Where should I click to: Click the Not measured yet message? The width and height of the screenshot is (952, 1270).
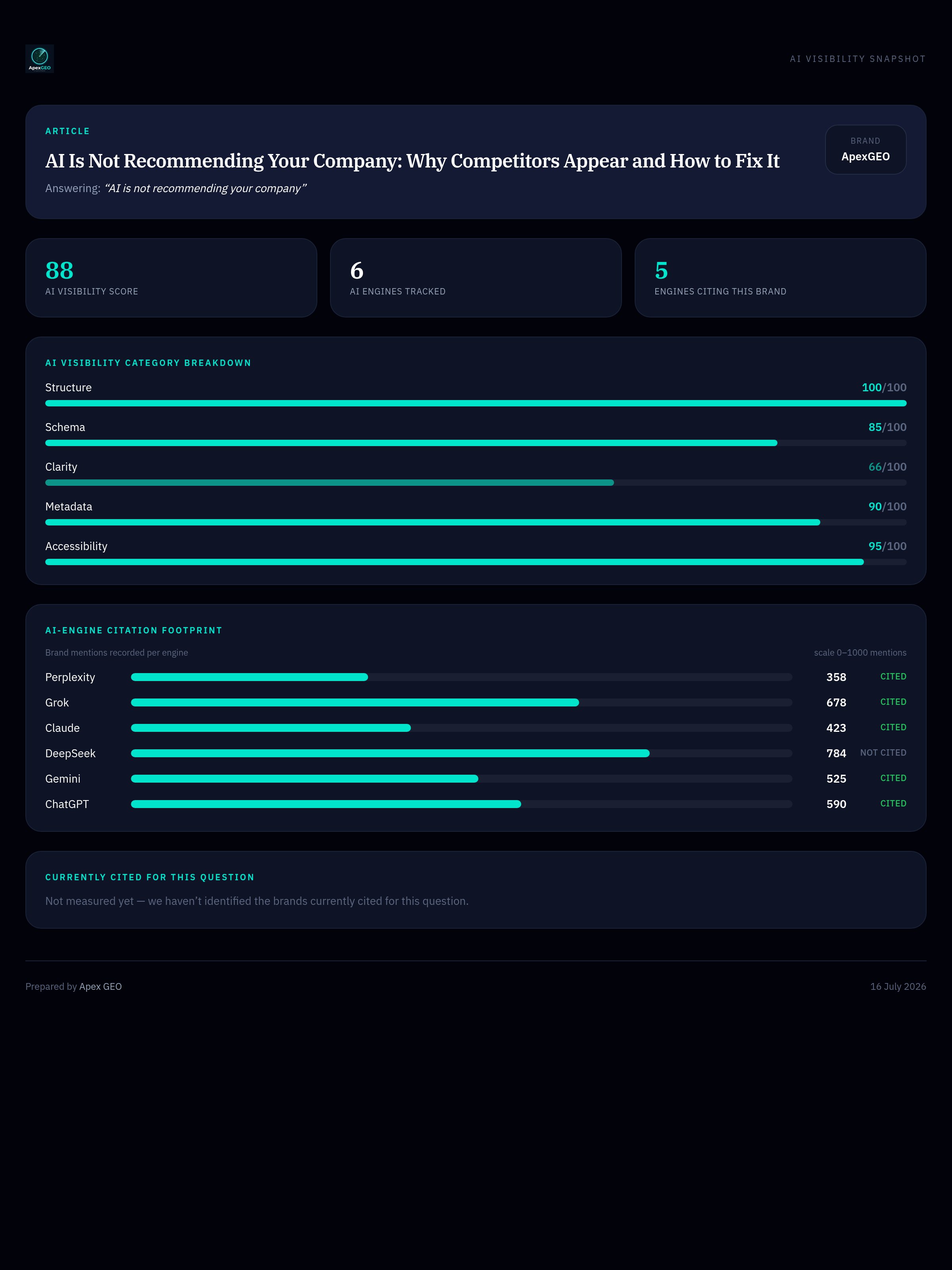pyautogui.click(x=257, y=901)
